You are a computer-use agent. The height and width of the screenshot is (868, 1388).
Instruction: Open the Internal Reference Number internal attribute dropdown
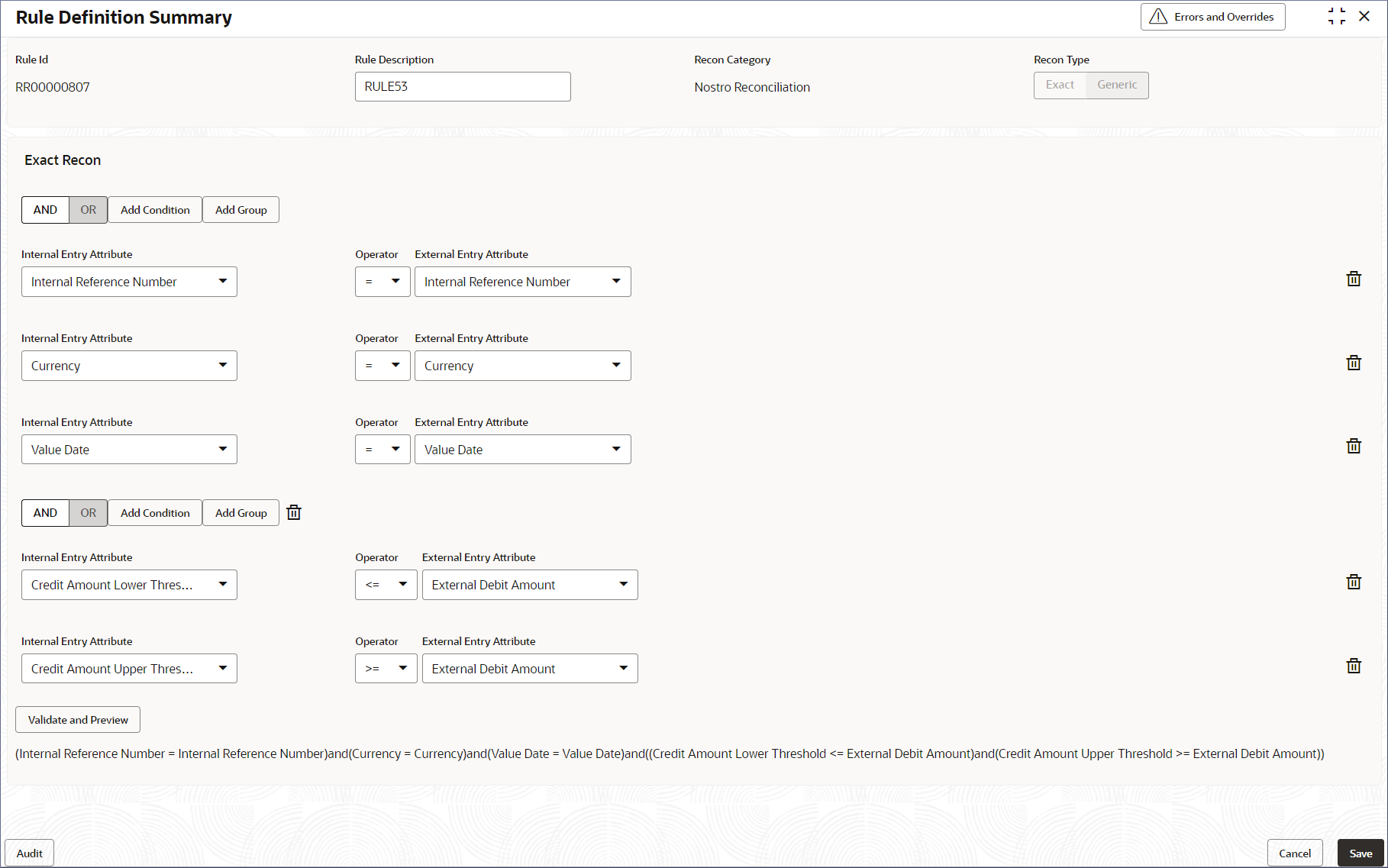129,282
